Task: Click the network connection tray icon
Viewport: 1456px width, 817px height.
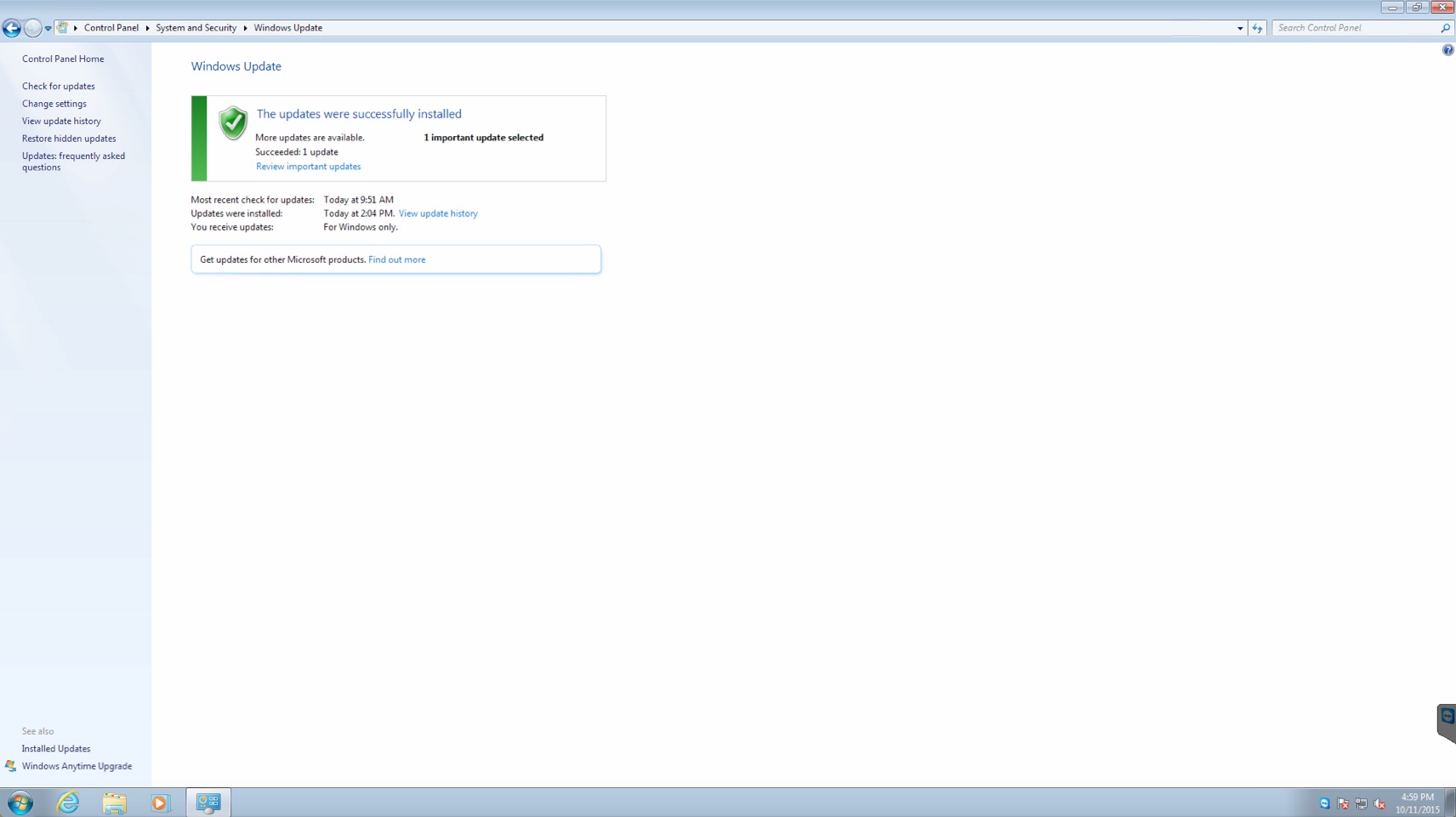Action: [1361, 803]
